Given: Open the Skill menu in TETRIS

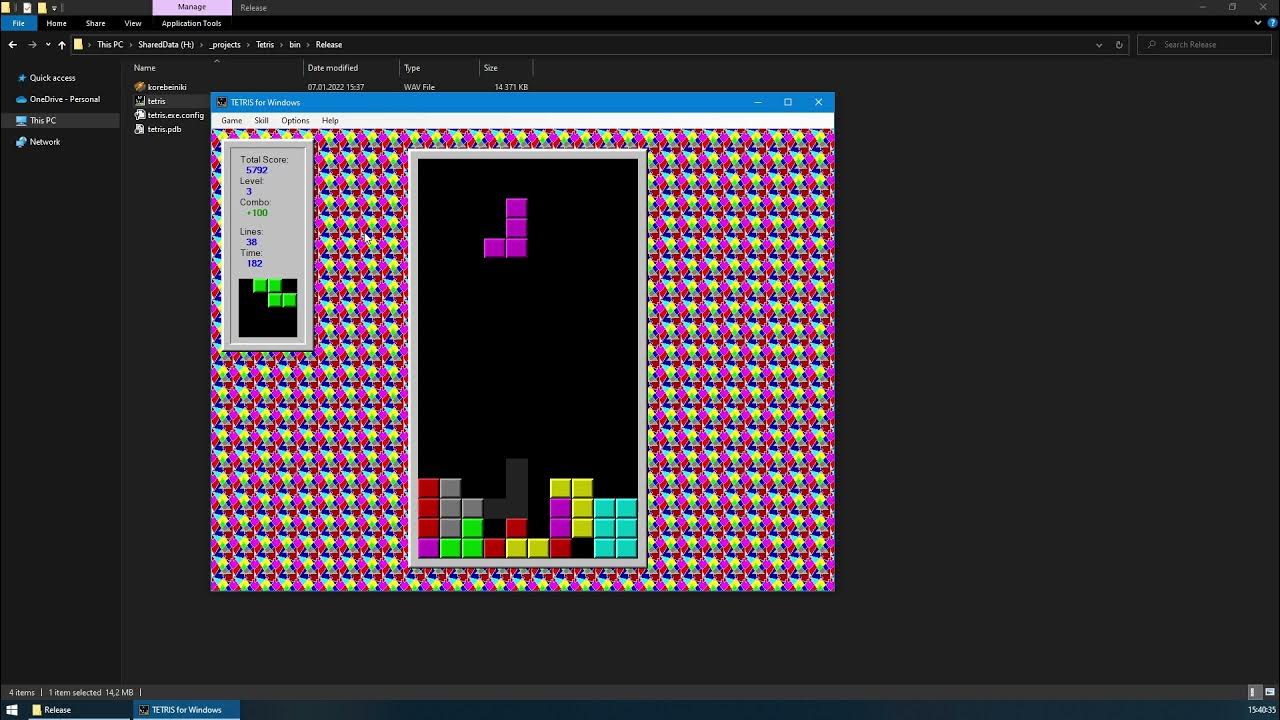Looking at the screenshot, I should pos(261,121).
